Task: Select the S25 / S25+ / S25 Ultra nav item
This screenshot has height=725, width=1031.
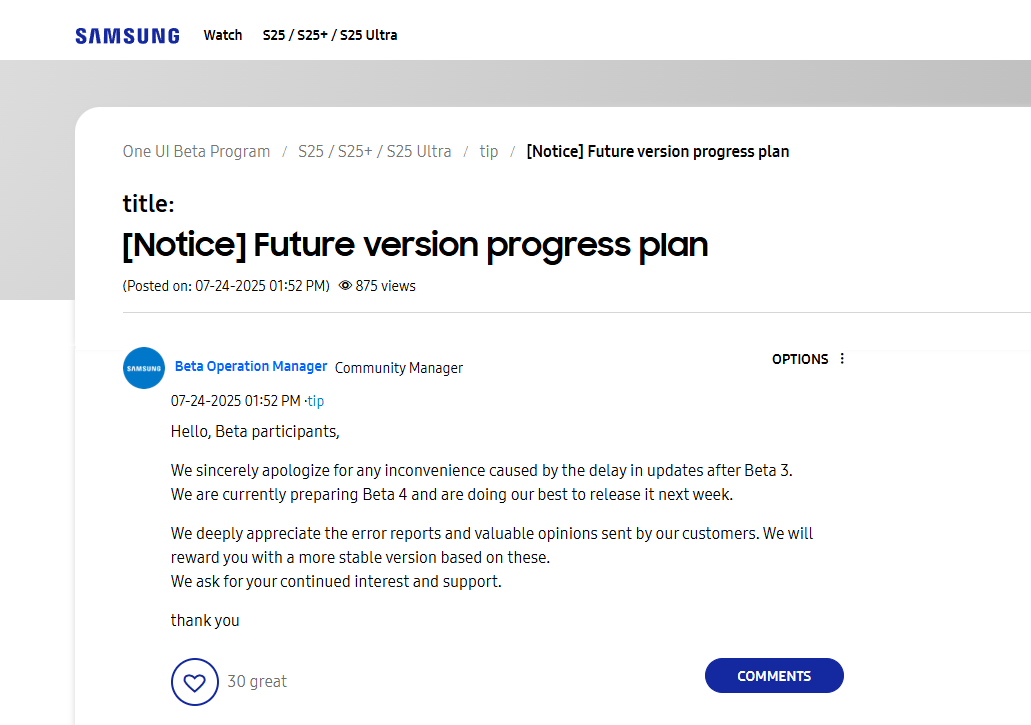Action: tap(329, 35)
